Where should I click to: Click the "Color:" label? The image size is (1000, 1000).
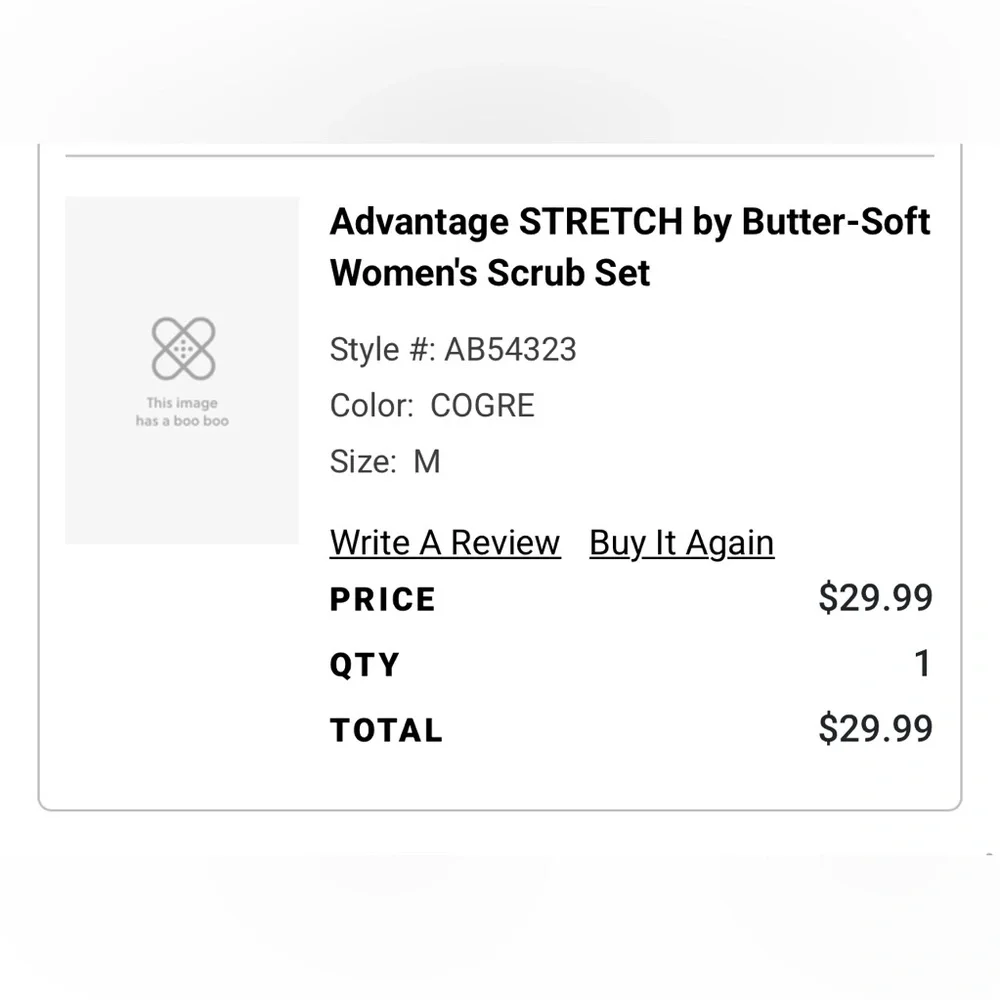[x=371, y=405]
